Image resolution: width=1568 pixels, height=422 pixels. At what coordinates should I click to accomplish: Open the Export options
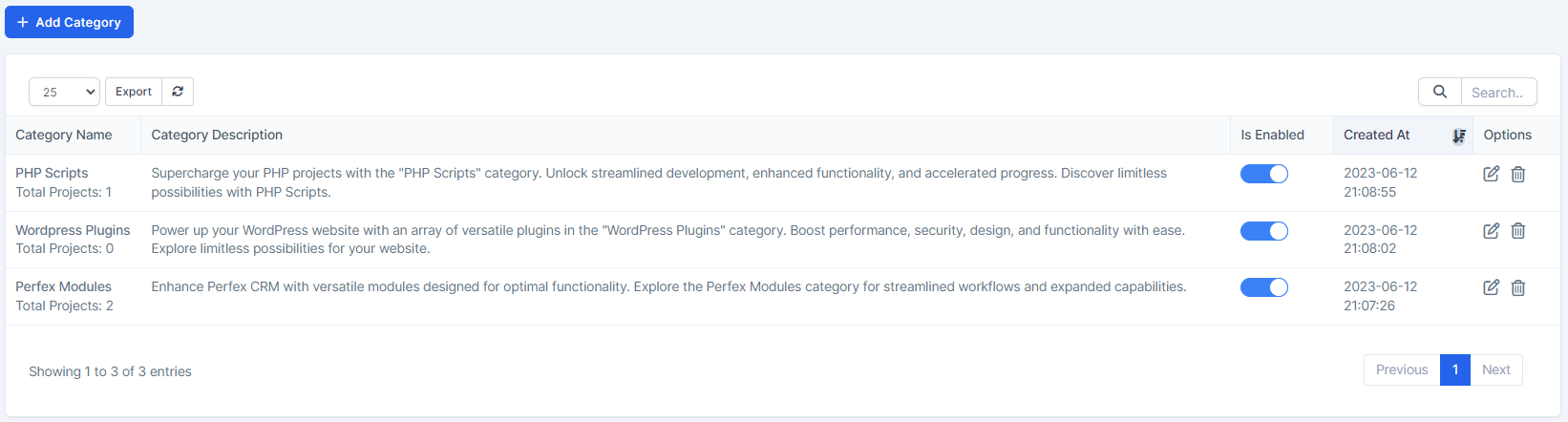(x=134, y=92)
